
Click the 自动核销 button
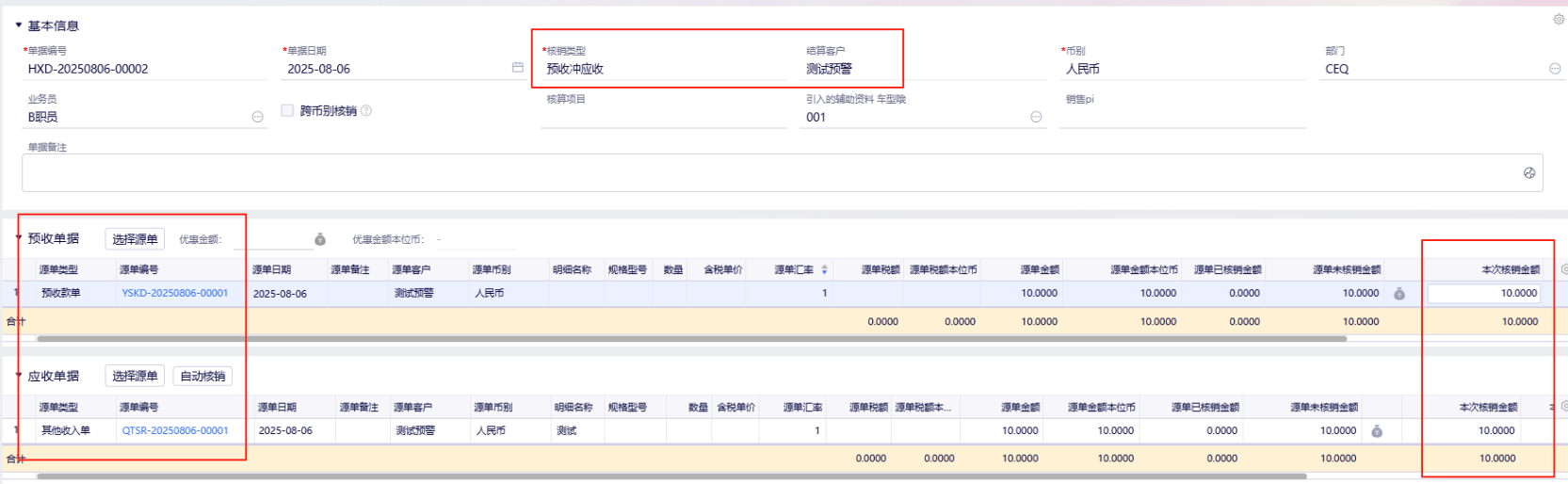coord(202,376)
